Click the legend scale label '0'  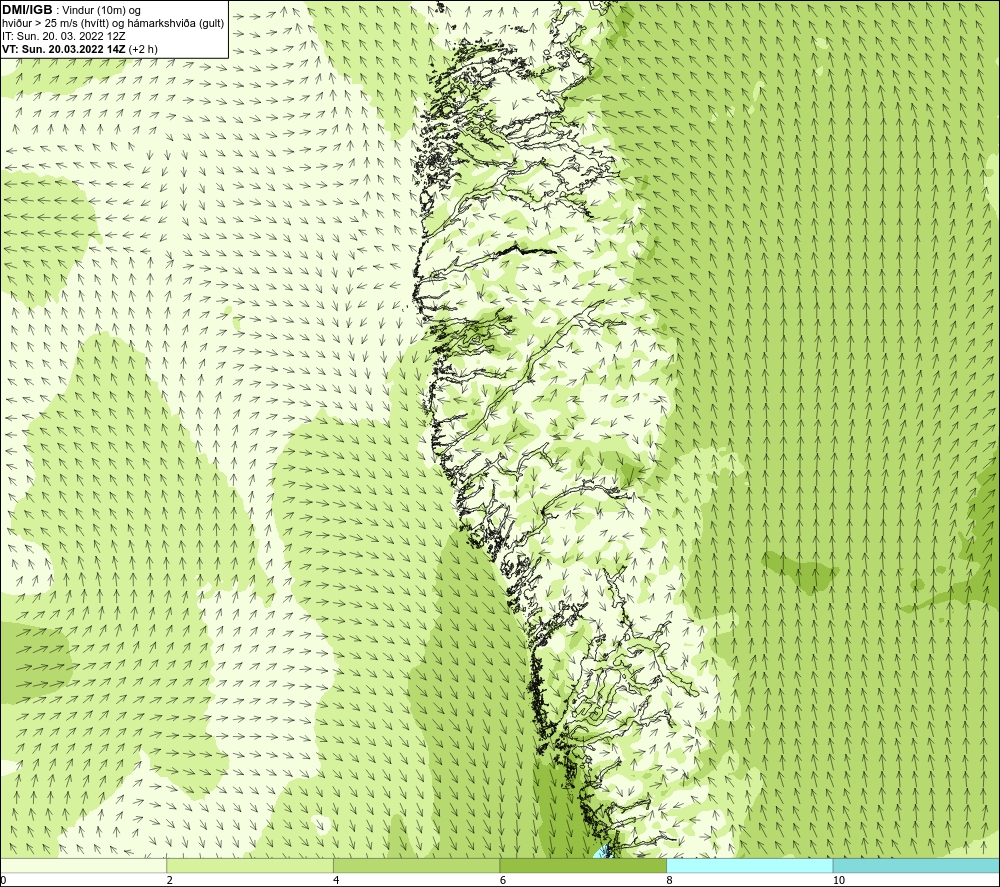[3, 880]
